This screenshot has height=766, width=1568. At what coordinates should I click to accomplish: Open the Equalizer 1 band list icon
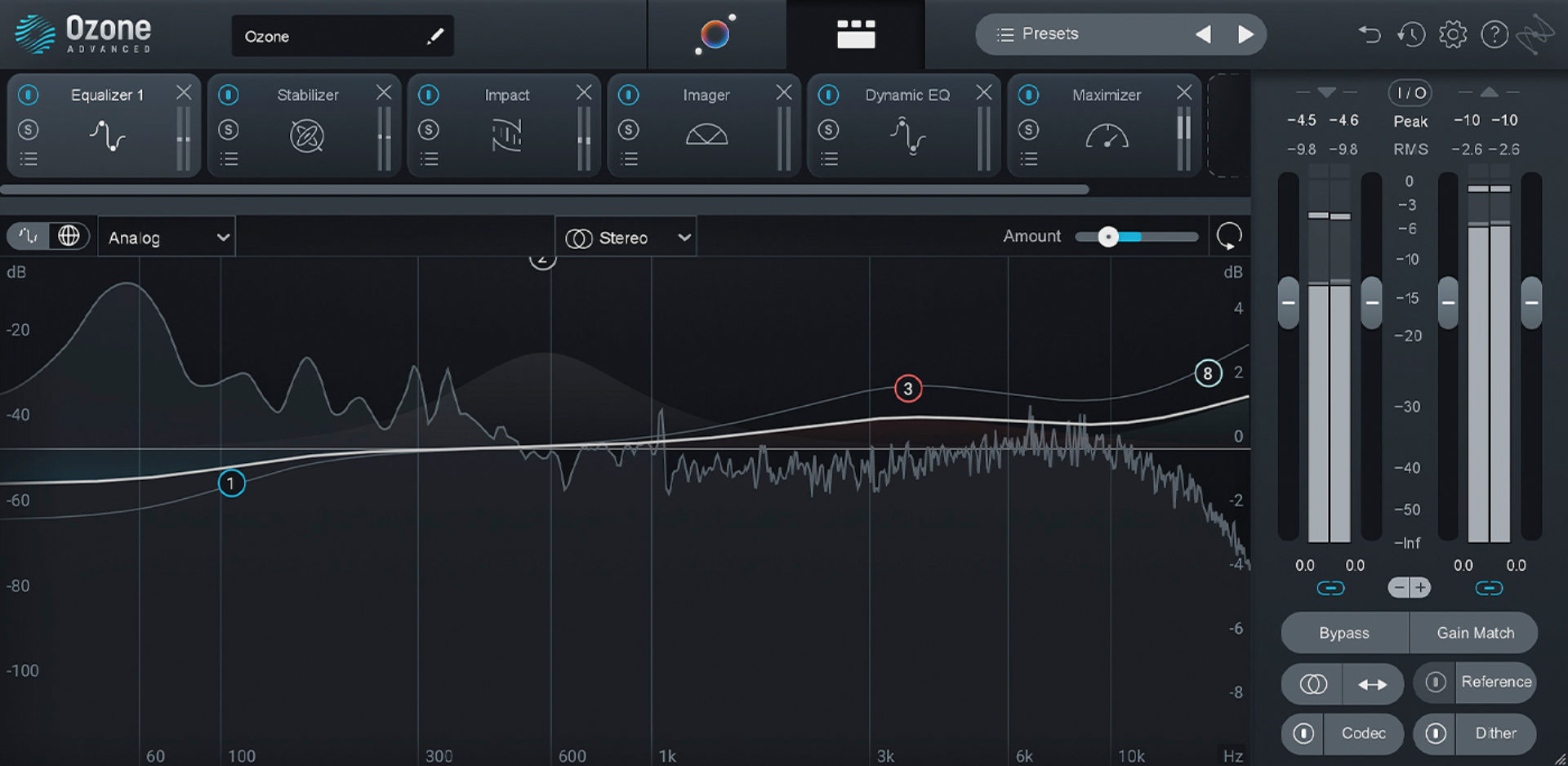coord(29,158)
